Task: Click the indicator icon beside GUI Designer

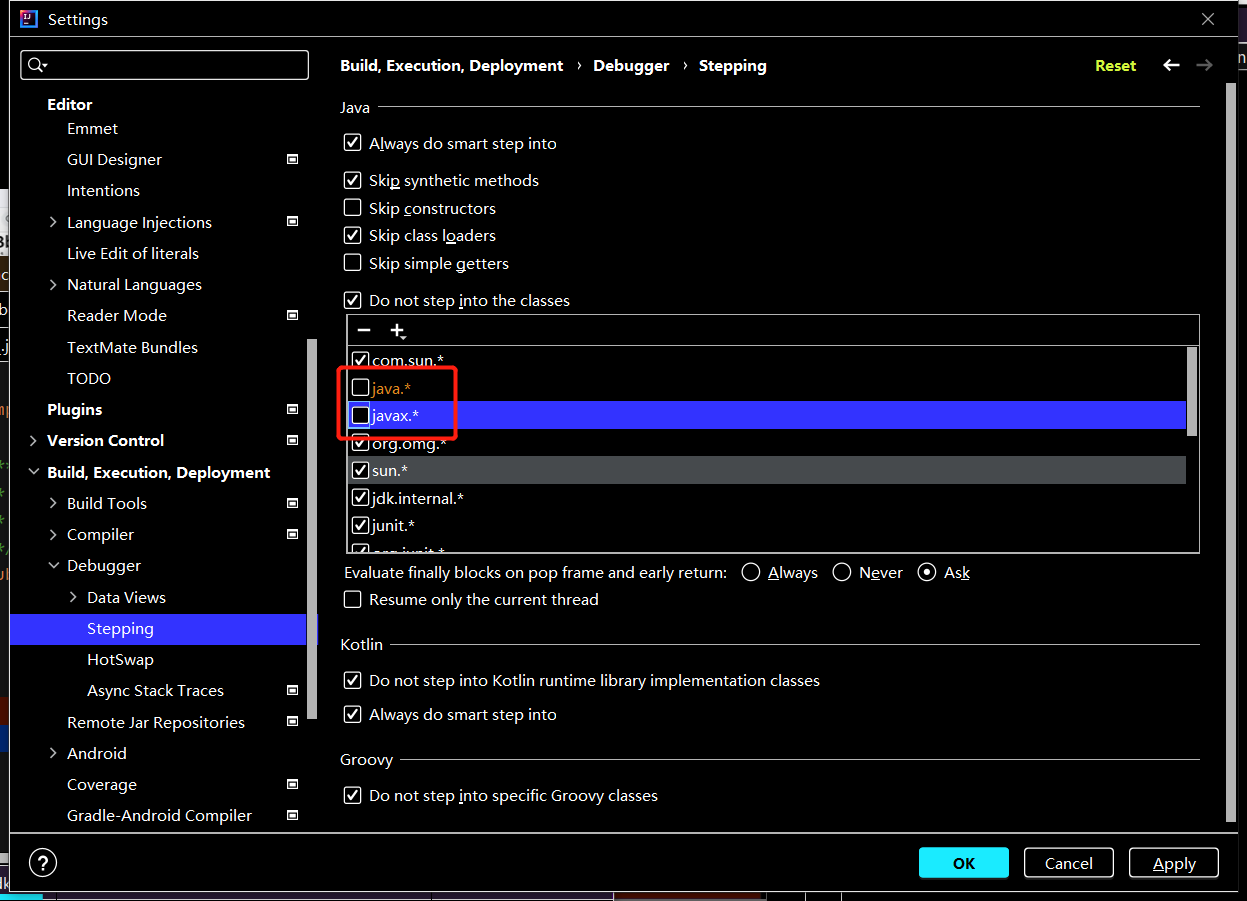Action: coord(291,158)
